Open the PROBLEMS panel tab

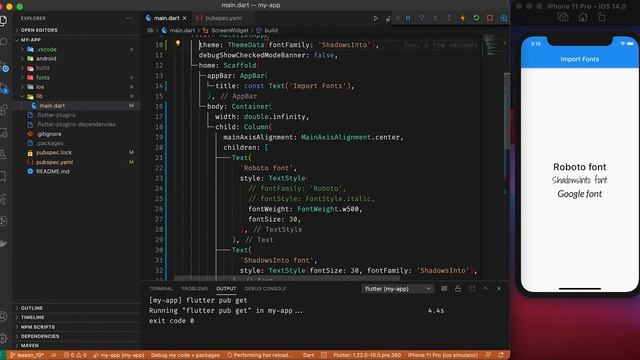click(x=195, y=289)
